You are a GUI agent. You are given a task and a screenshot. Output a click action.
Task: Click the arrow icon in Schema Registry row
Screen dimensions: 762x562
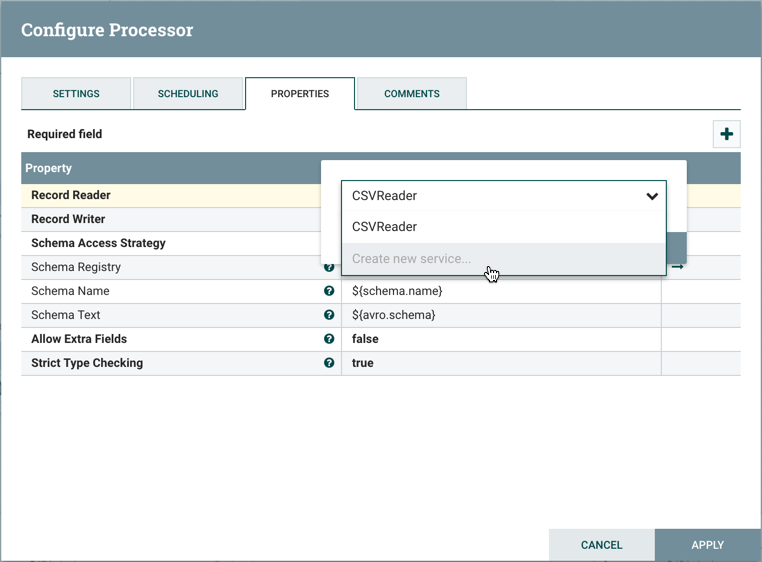pyautogui.click(x=677, y=267)
